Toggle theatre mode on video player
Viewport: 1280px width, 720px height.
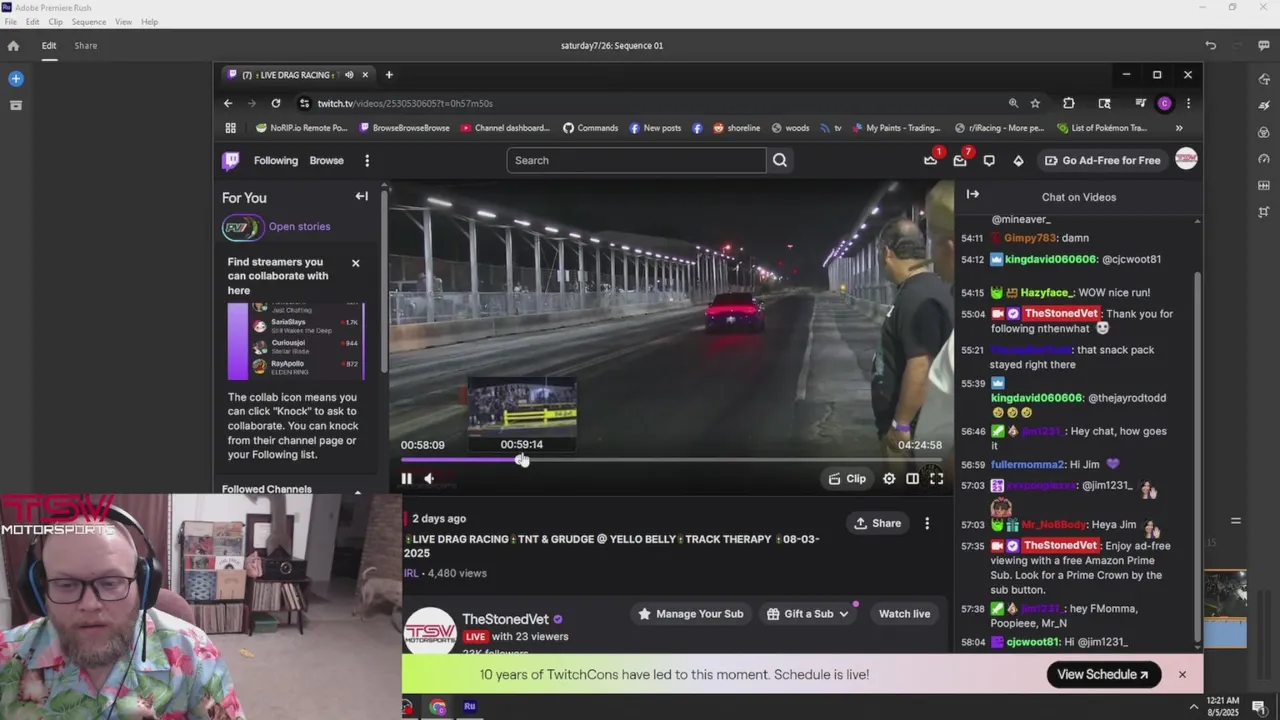point(912,479)
